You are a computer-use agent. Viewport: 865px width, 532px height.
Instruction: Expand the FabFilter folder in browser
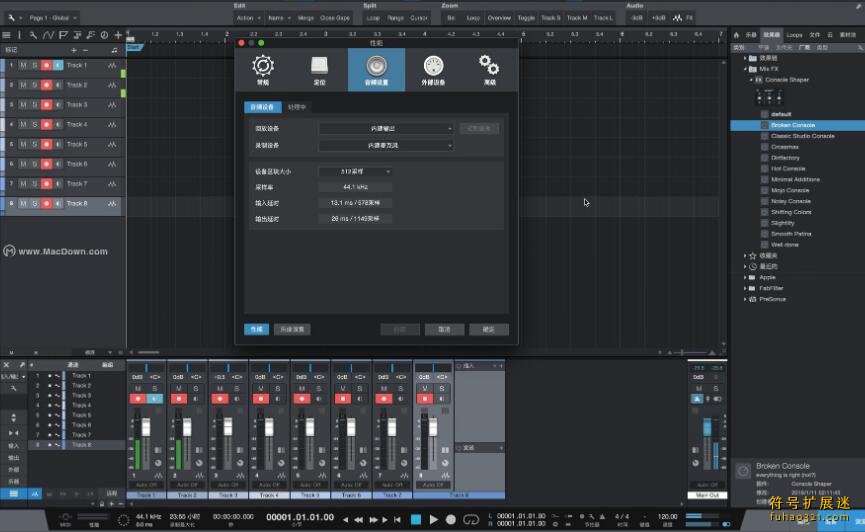tap(745, 288)
